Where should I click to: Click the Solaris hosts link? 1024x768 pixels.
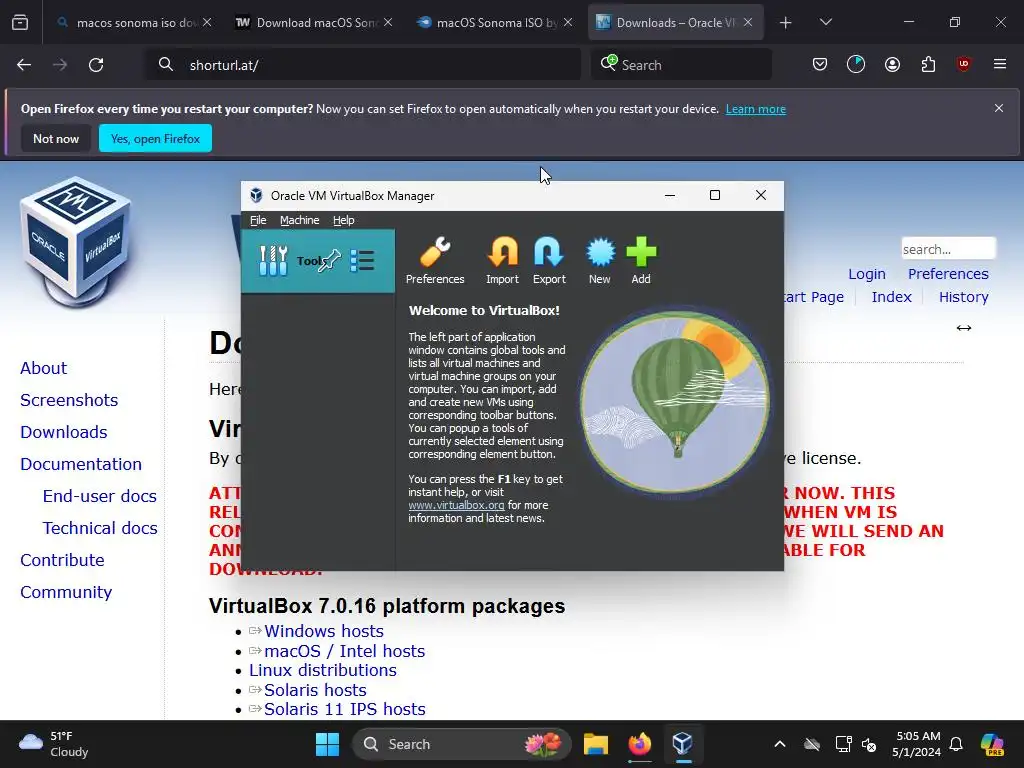click(315, 690)
